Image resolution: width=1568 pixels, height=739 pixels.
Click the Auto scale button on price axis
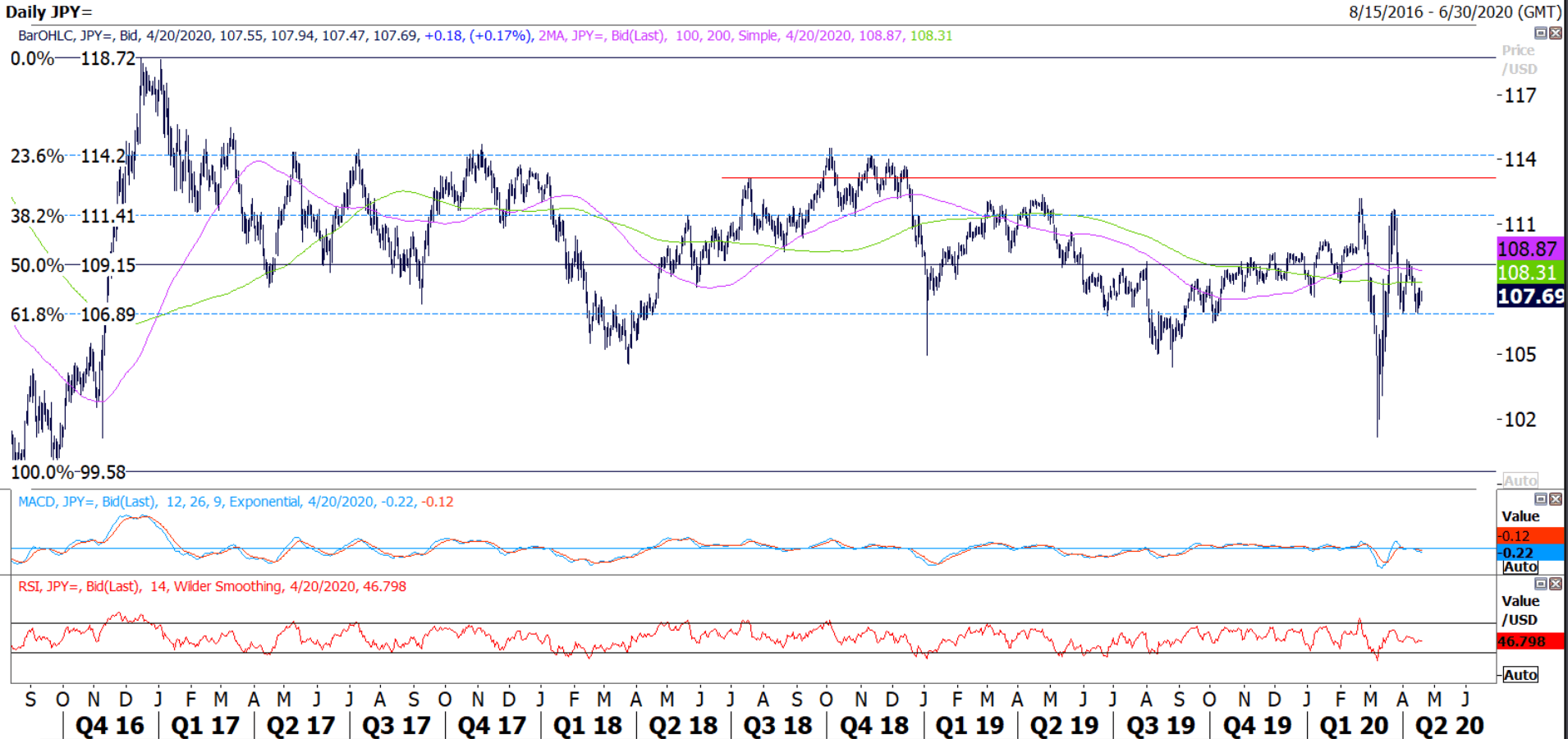(x=1520, y=481)
